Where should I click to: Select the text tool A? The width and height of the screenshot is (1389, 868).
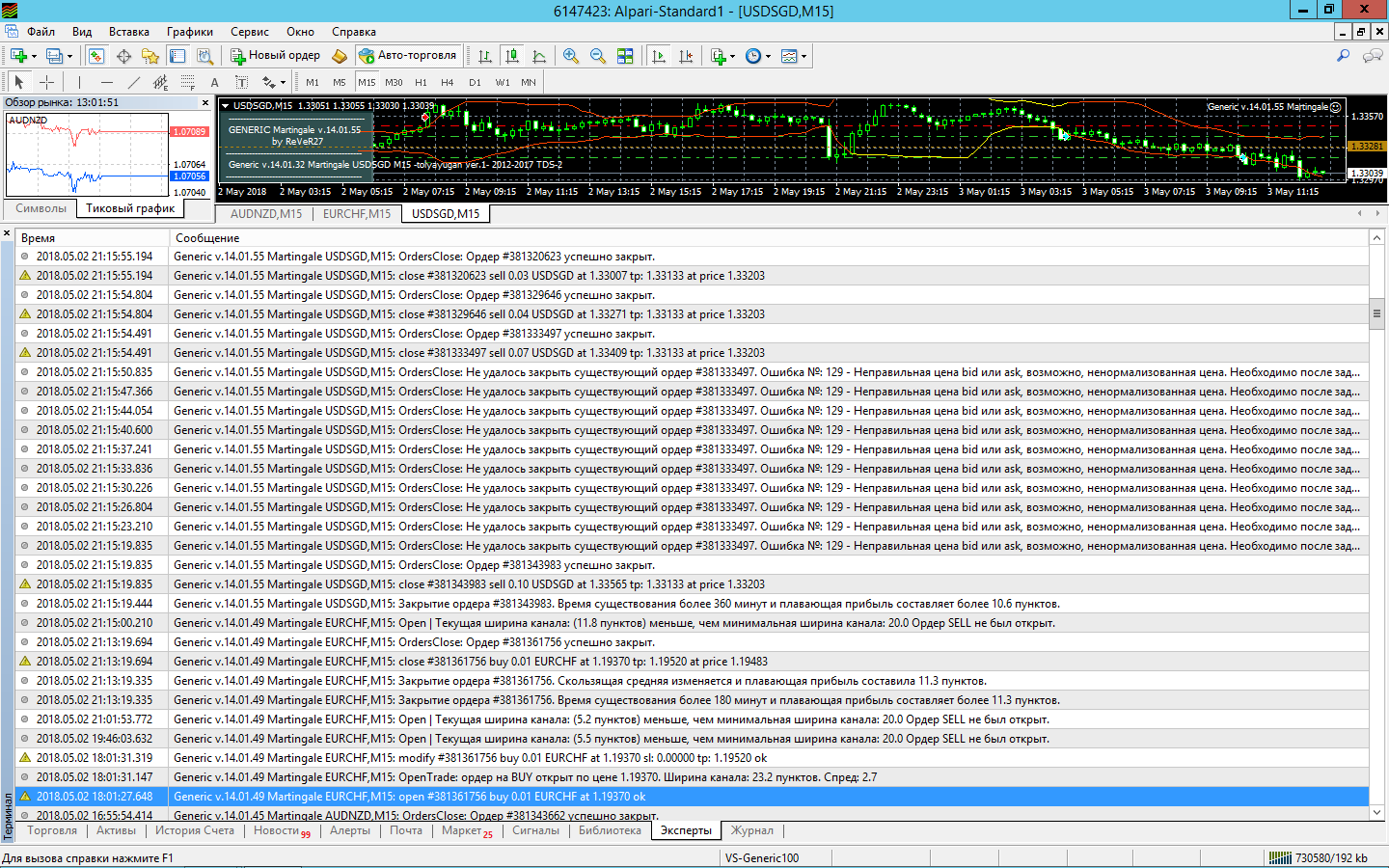[214, 82]
